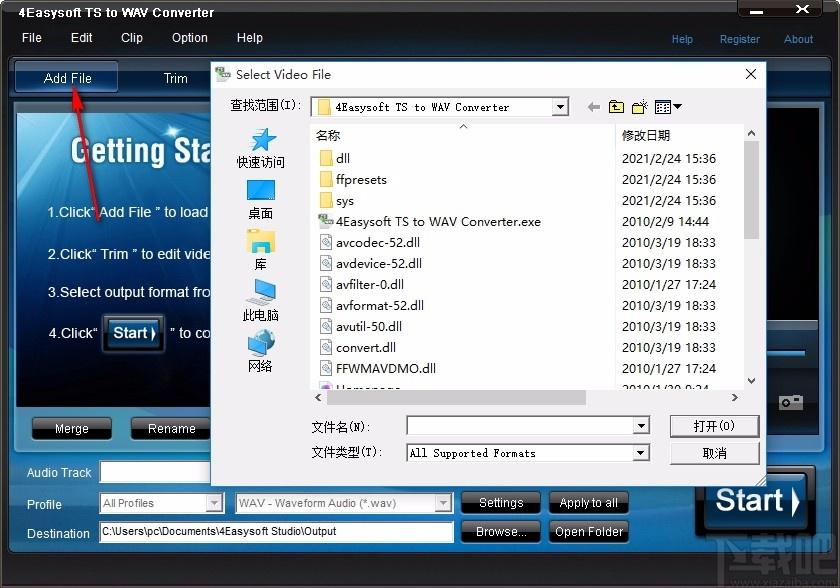Viewport: 840px width, 588px height.
Task: Expand the look-in folder dropdown
Action: (x=560, y=107)
